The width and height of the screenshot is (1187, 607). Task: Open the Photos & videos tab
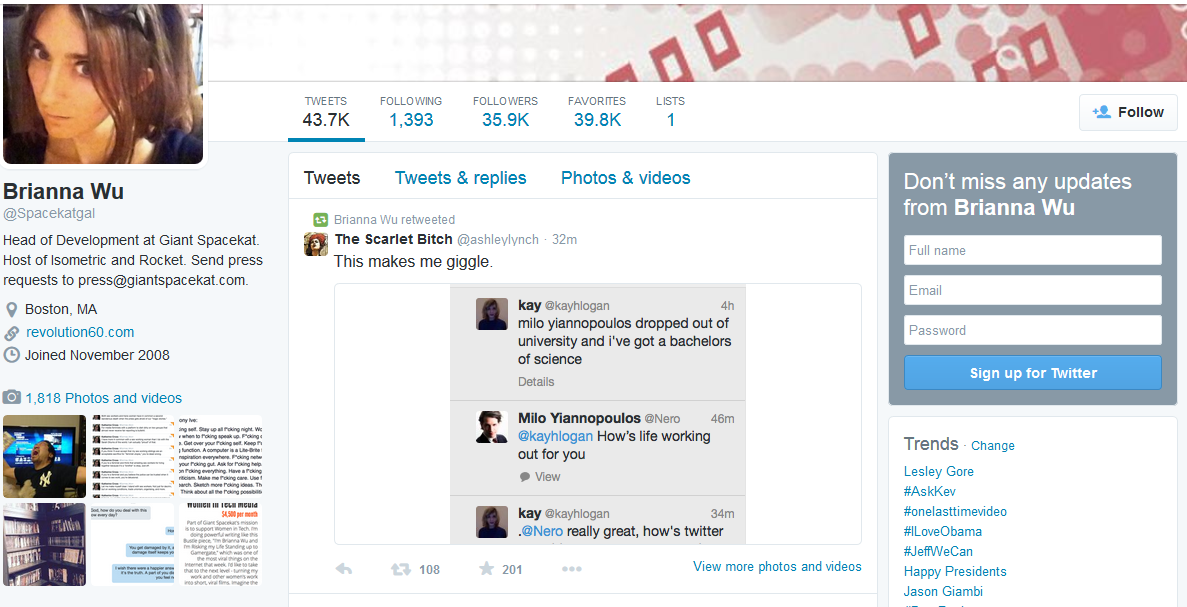(625, 178)
